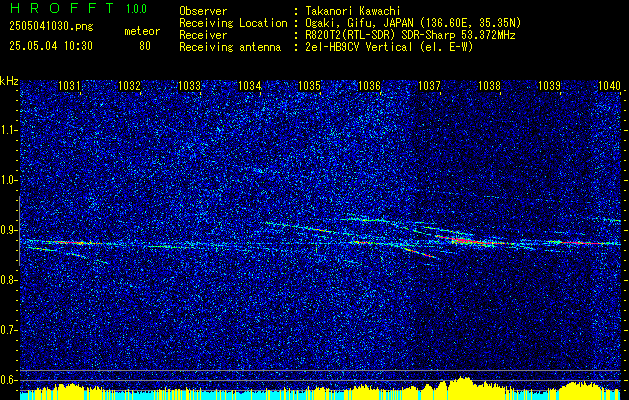
Task: Click the date stamp 25.05.04 10:30
Action: [51, 46]
